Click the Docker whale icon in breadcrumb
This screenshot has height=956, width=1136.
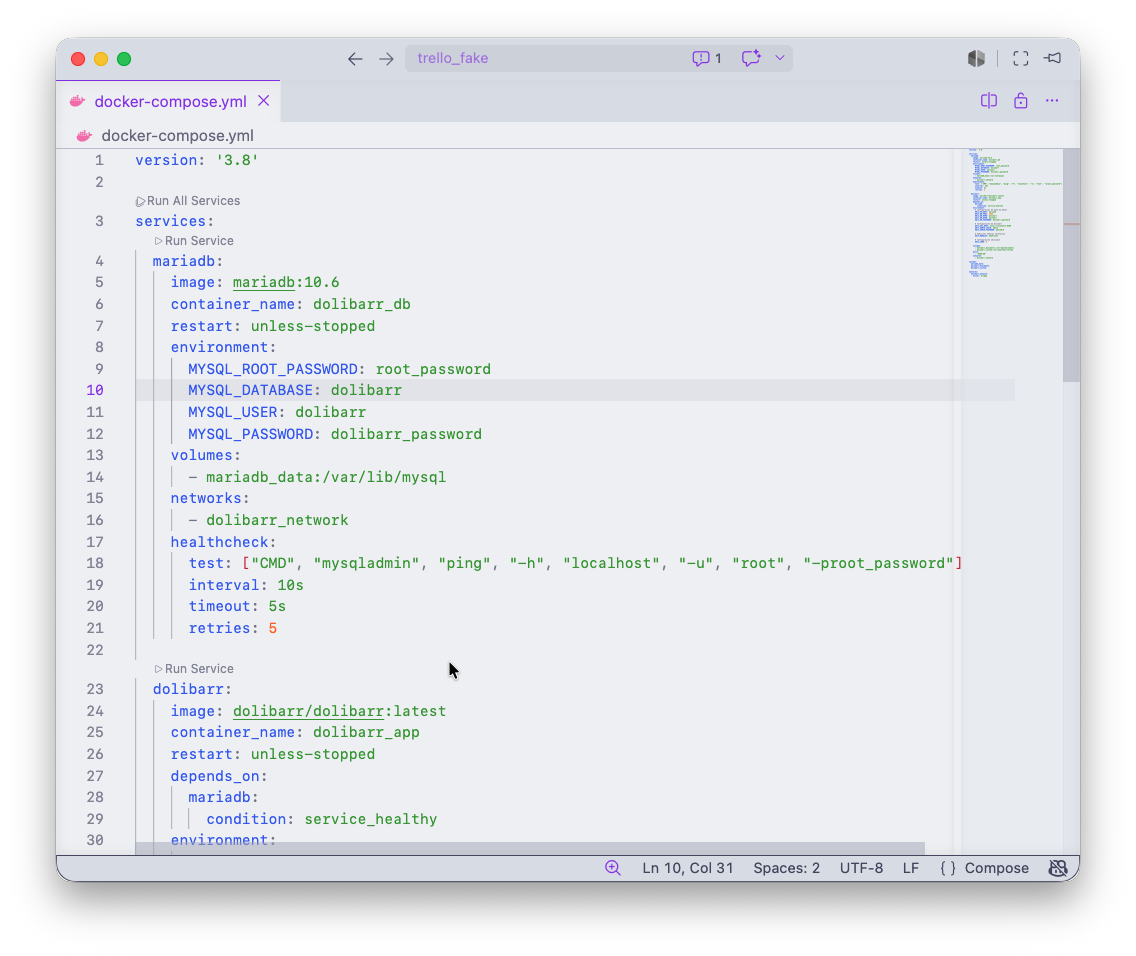click(85, 135)
